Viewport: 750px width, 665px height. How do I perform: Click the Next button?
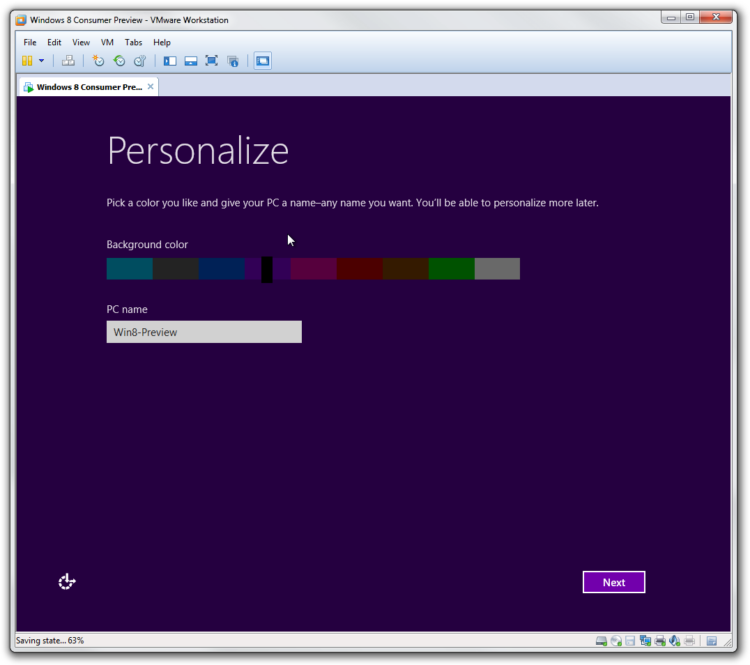pos(614,582)
